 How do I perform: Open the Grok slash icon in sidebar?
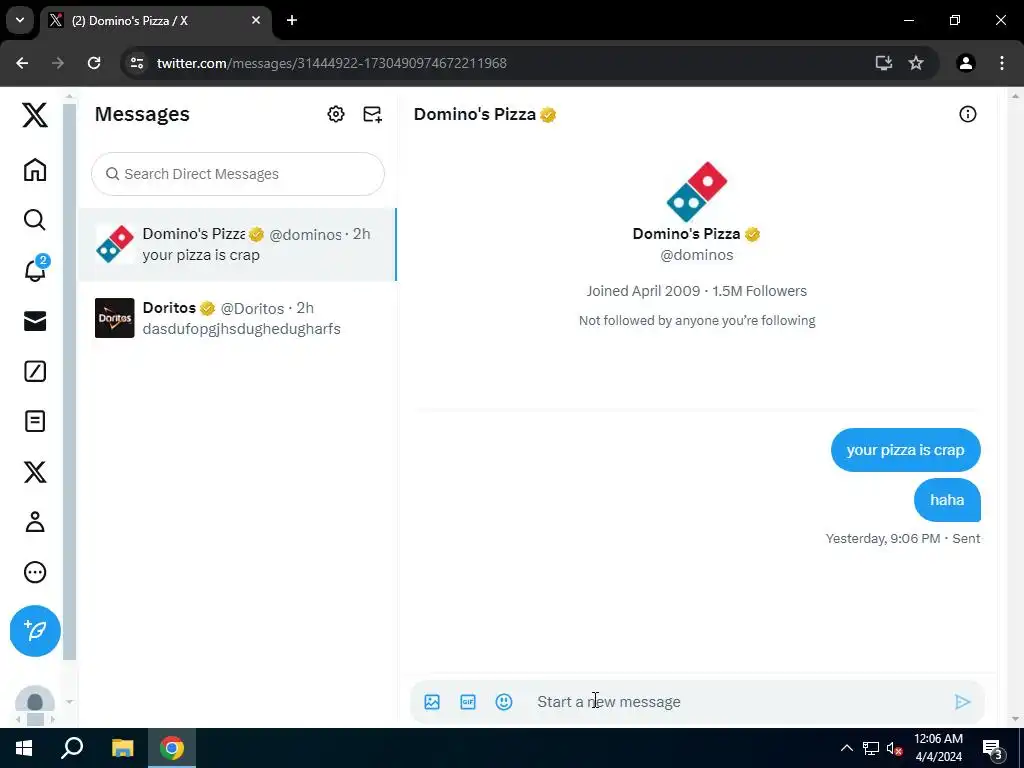click(35, 371)
